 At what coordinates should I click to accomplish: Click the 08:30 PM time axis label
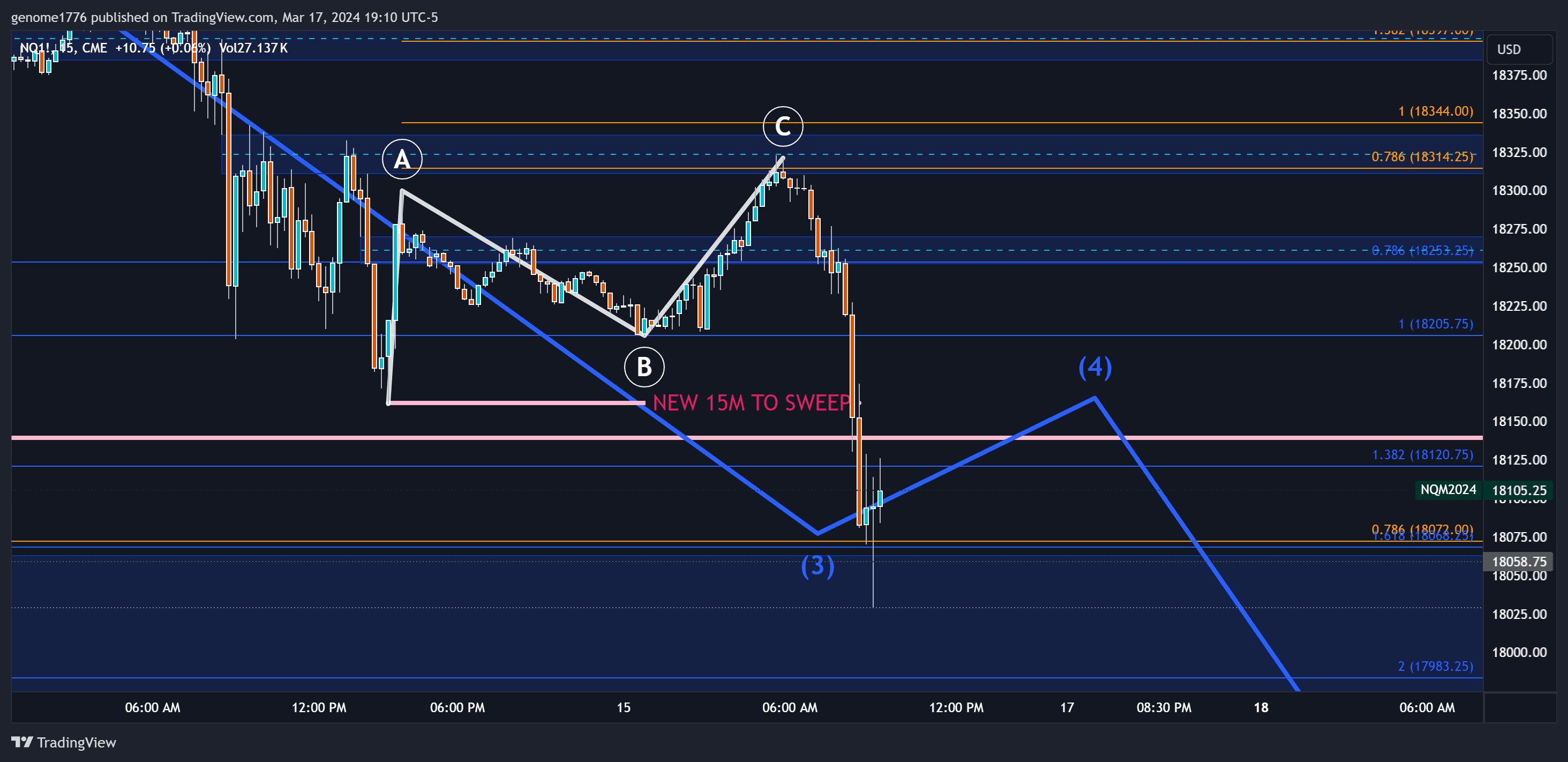click(1164, 707)
